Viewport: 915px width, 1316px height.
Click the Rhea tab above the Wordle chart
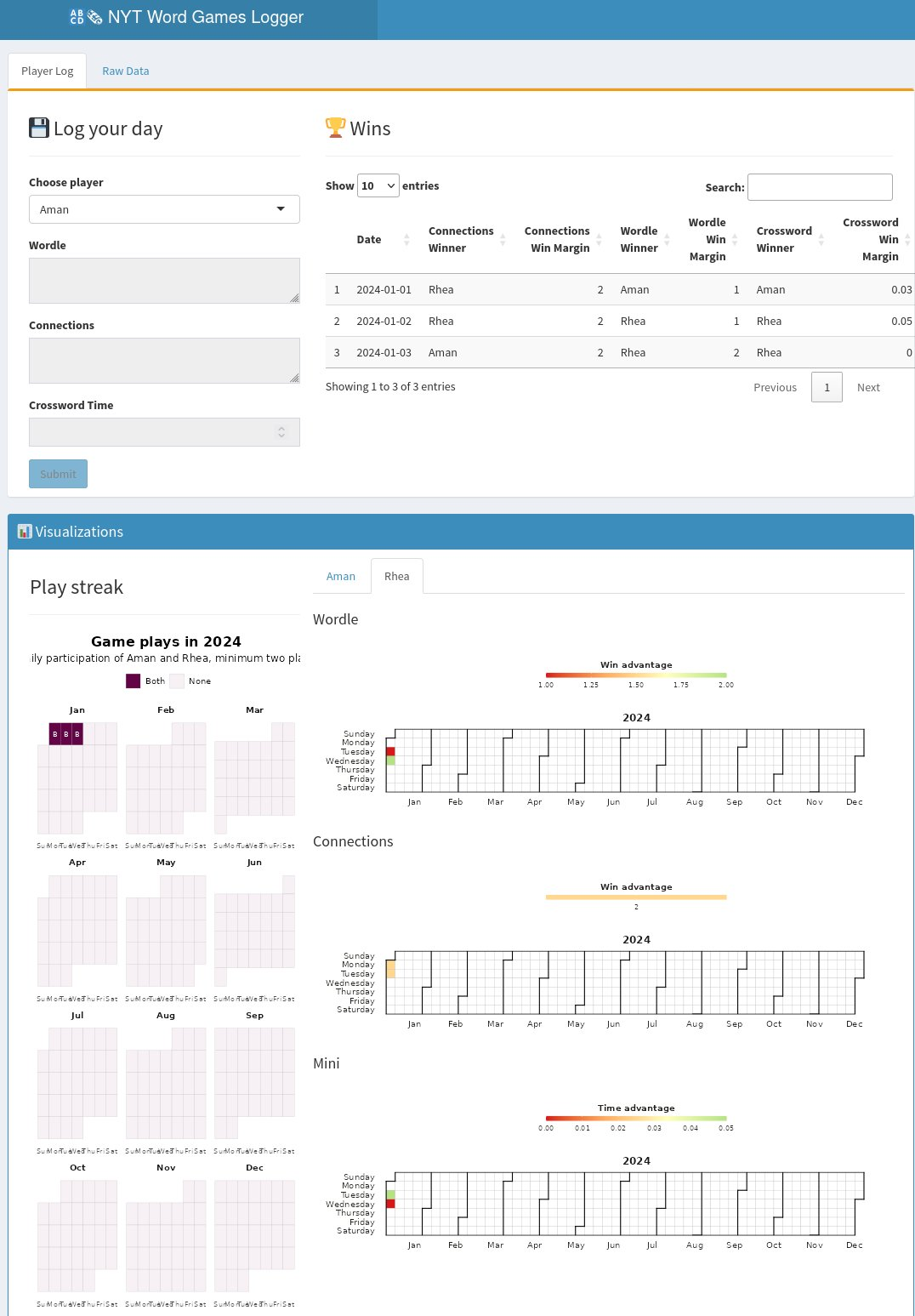(396, 576)
